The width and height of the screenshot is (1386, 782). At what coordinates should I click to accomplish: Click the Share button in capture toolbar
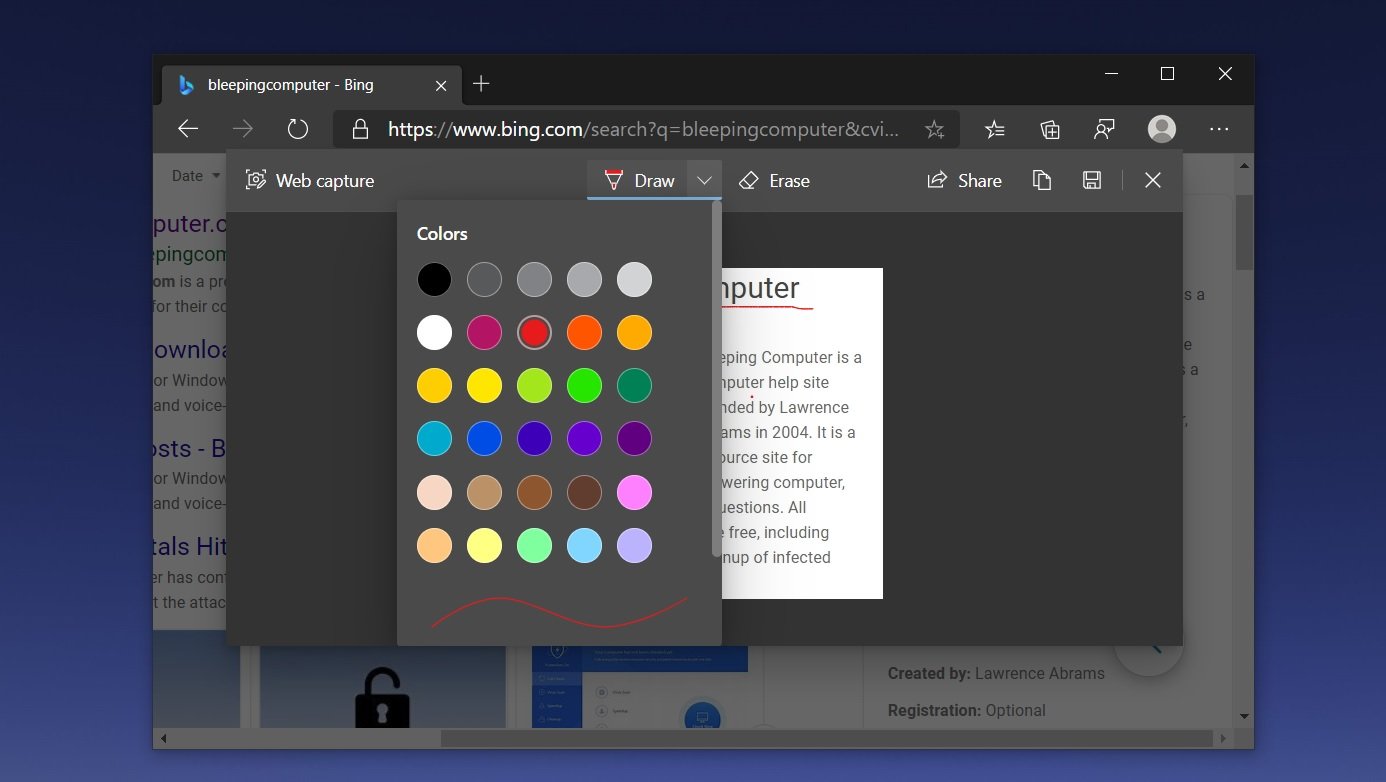click(x=964, y=181)
